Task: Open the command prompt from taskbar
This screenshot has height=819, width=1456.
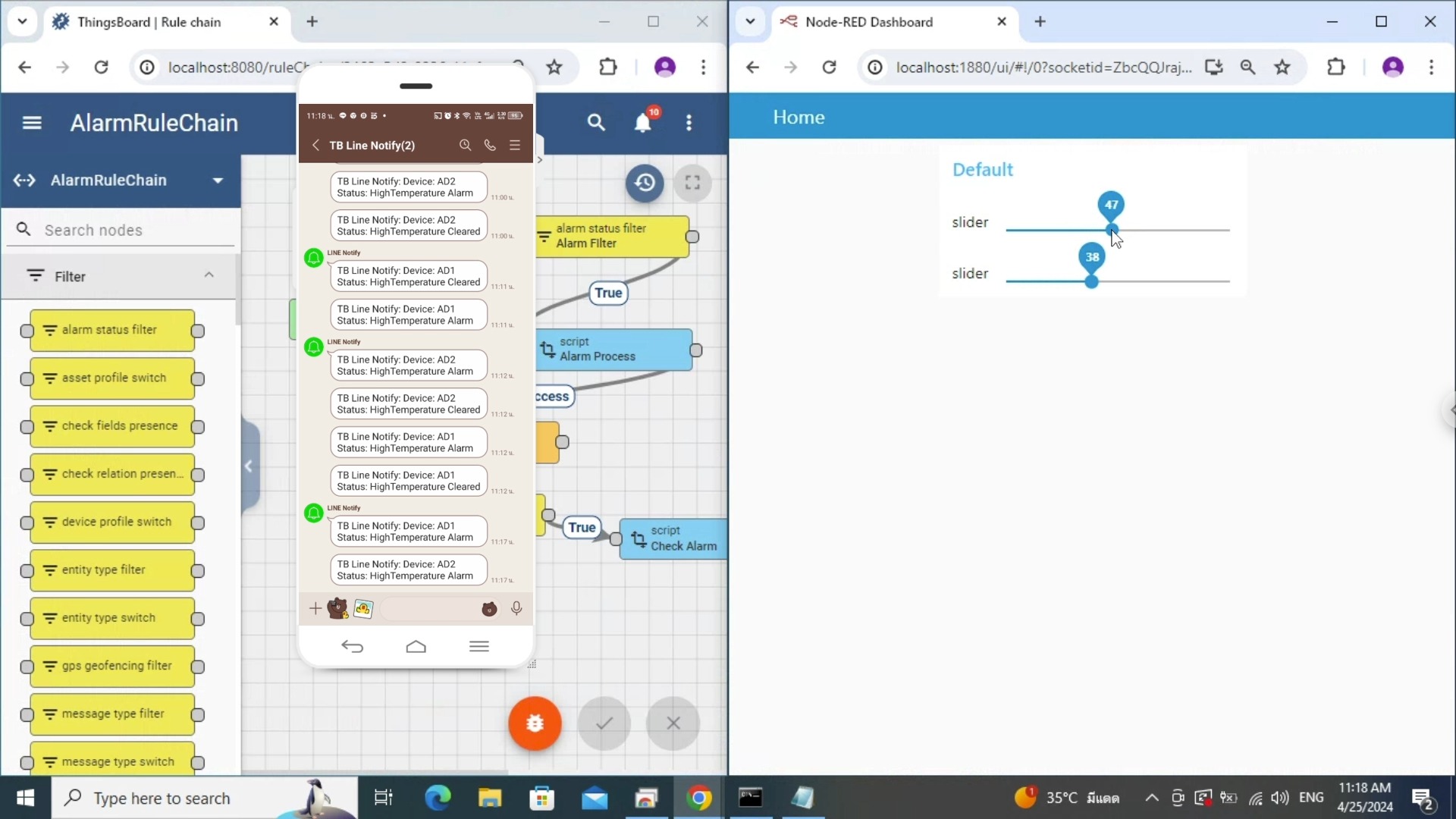Action: point(751,798)
